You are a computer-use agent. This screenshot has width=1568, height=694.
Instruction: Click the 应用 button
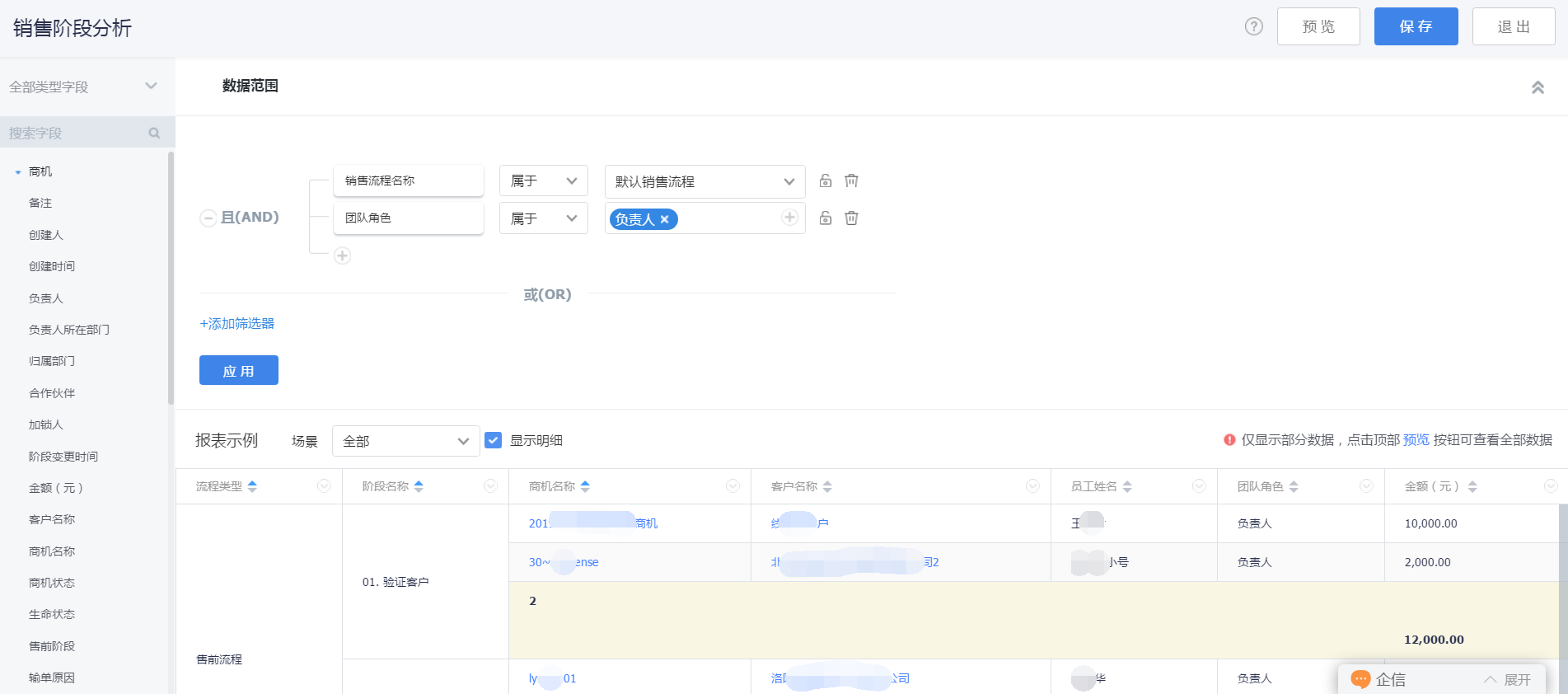click(x=239, y=370)
